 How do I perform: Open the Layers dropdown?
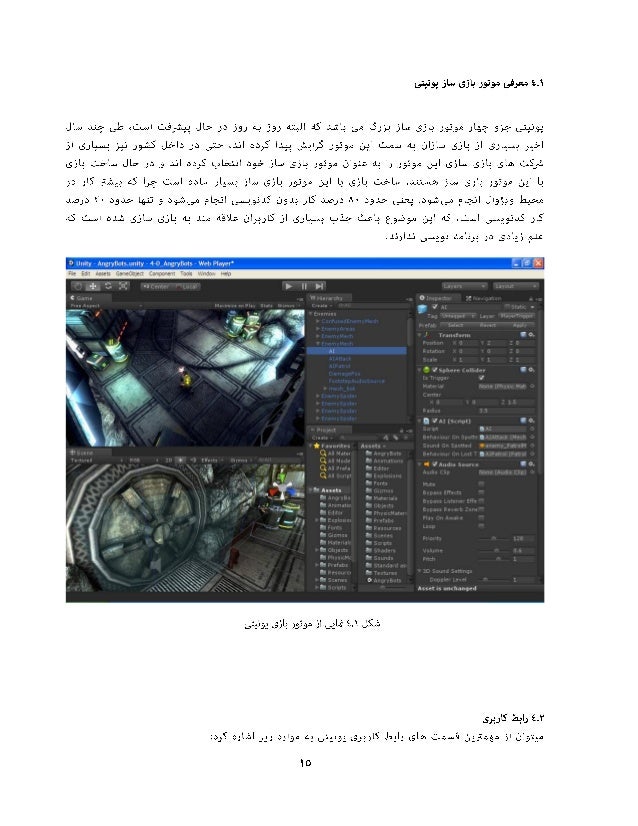(x=464, y=286)
